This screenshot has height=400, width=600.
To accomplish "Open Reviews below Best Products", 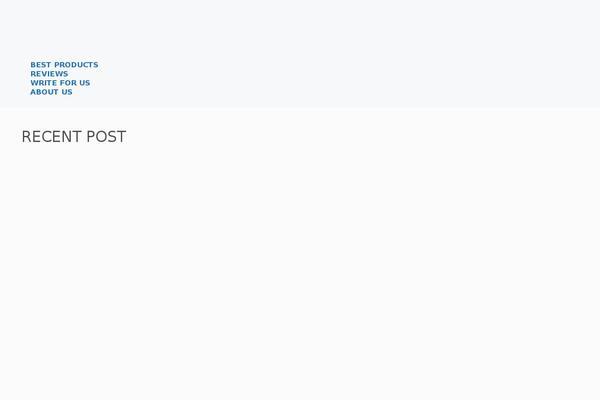I will coord(49,74).
